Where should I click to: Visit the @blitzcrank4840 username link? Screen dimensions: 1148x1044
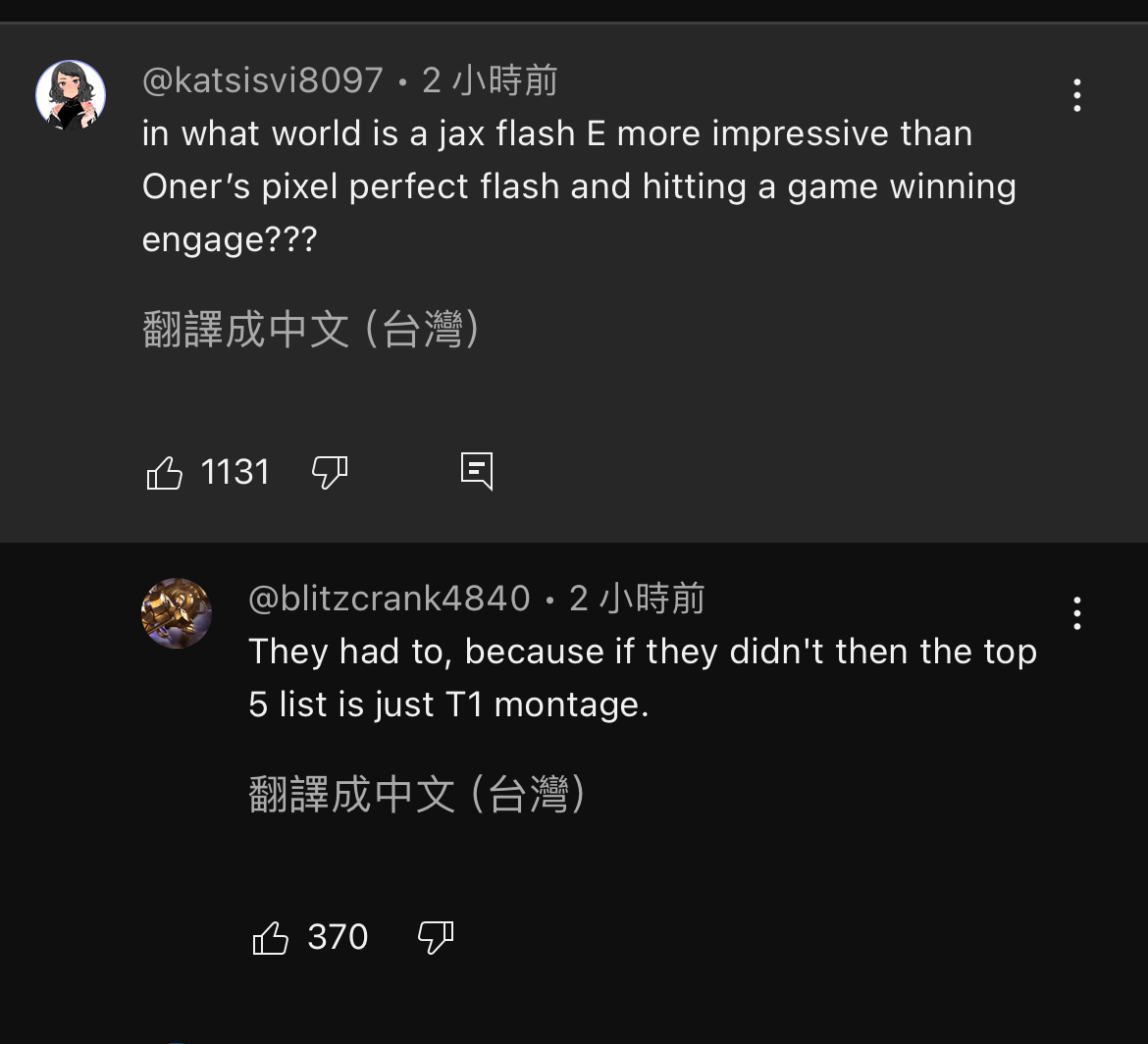point(389,599)
